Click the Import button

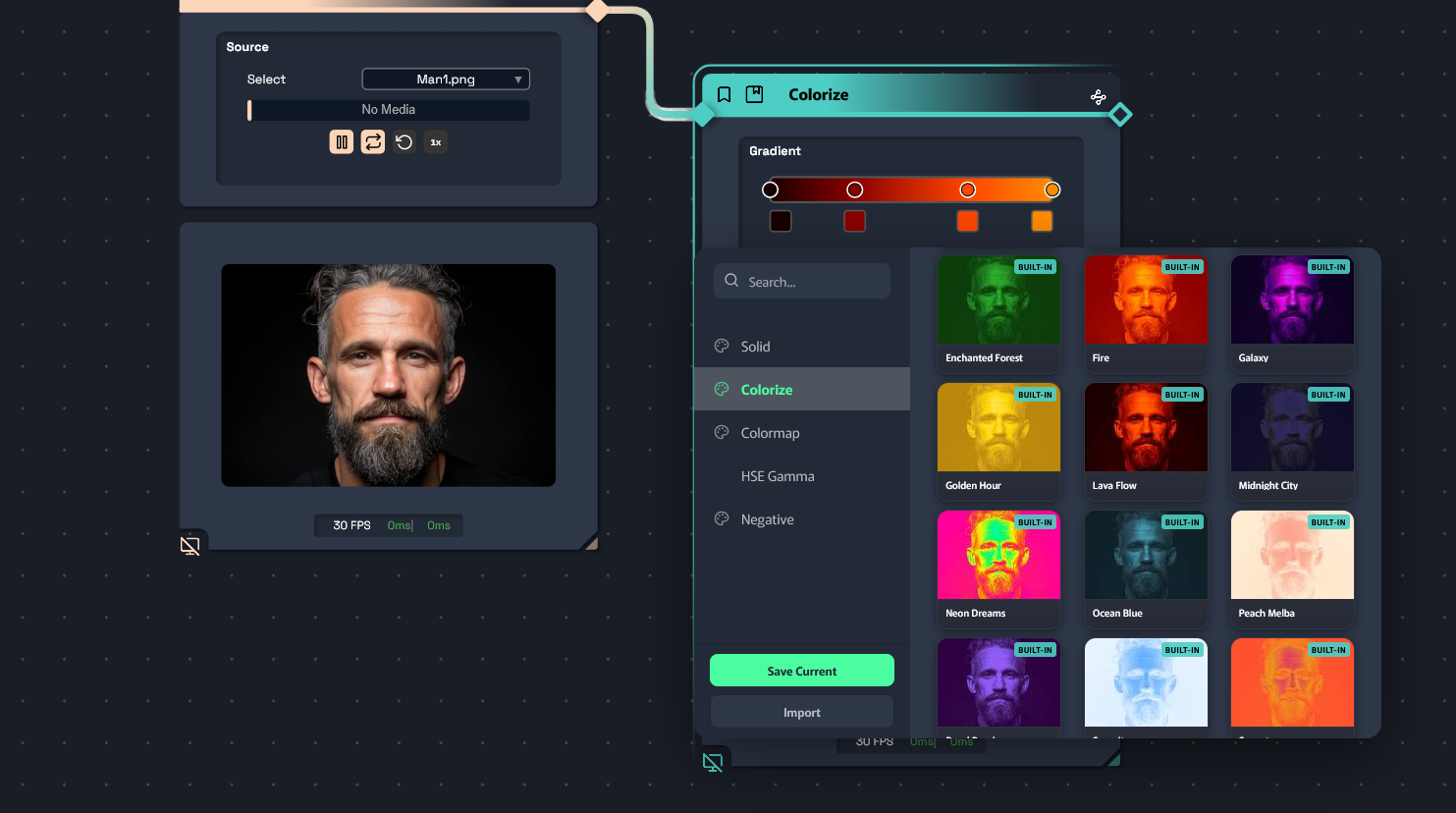(801, 713)
